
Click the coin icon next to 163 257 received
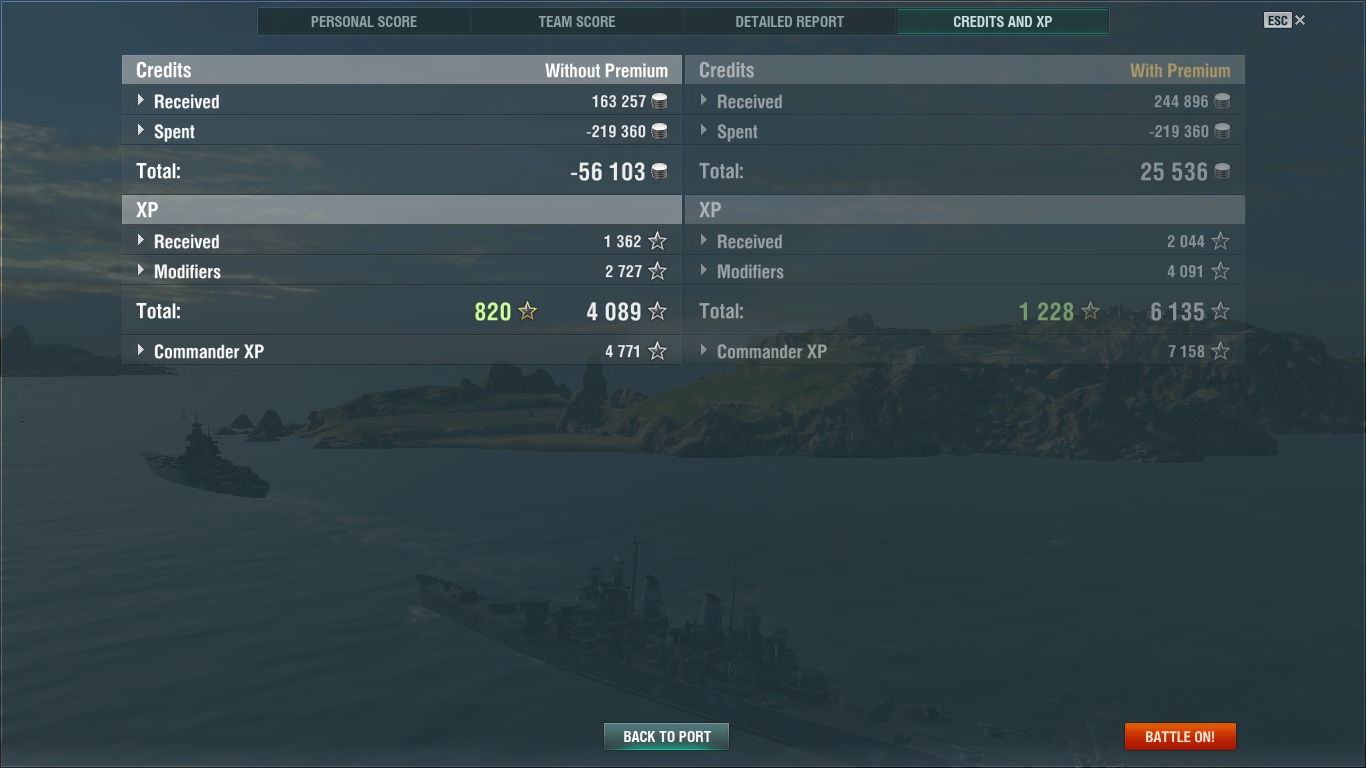point(659,101)
